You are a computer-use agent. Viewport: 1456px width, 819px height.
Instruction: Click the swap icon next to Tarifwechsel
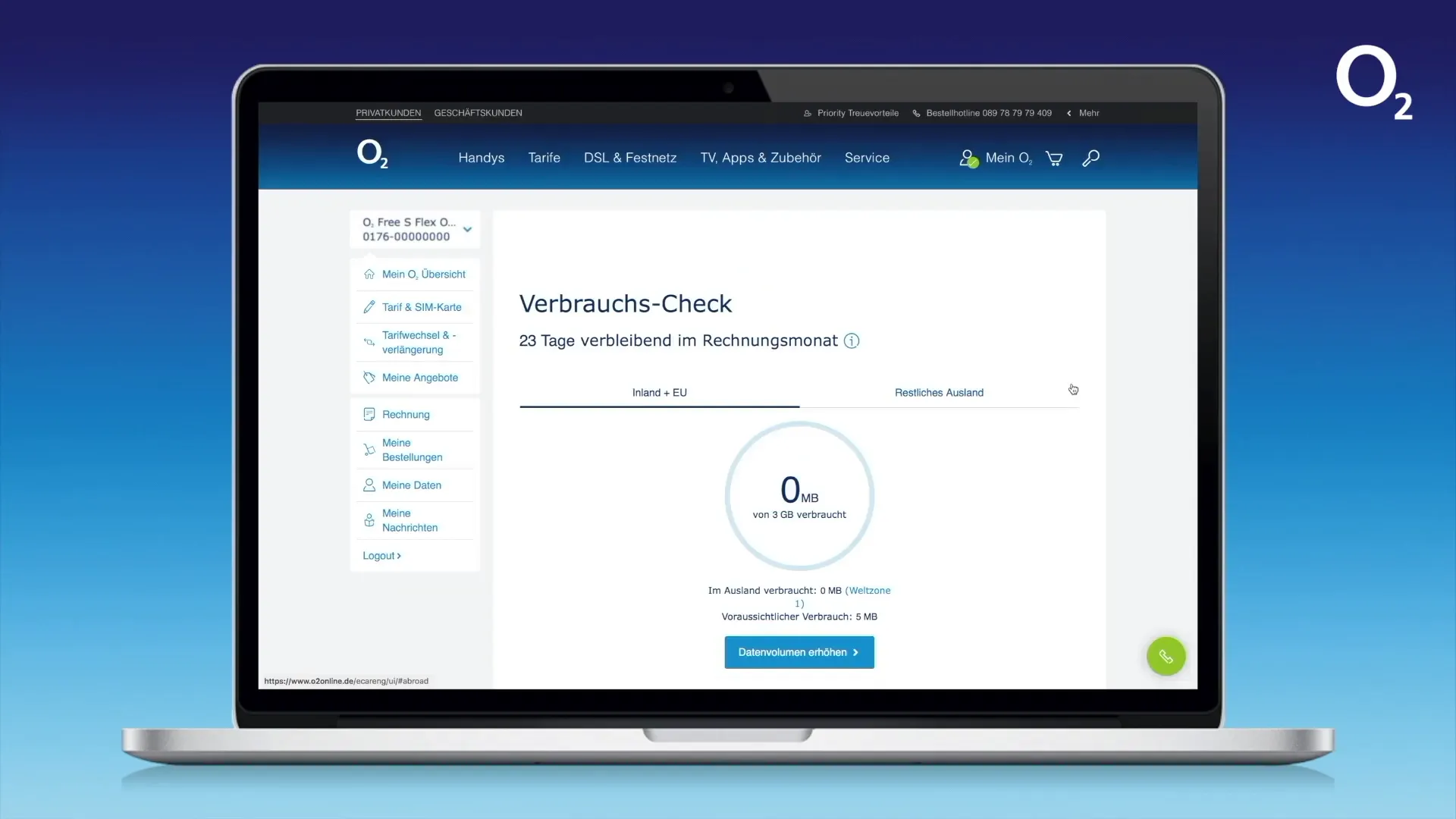369,342
